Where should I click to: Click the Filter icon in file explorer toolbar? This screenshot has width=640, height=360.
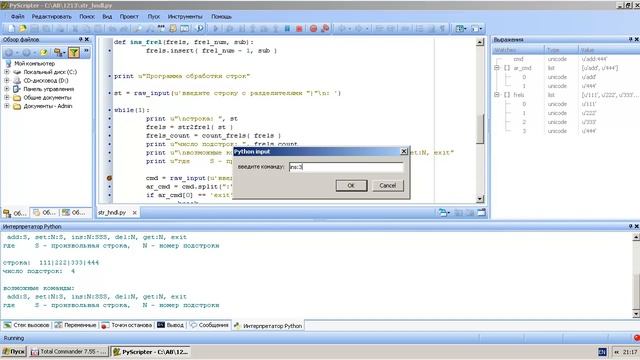[x=74, y=52]
